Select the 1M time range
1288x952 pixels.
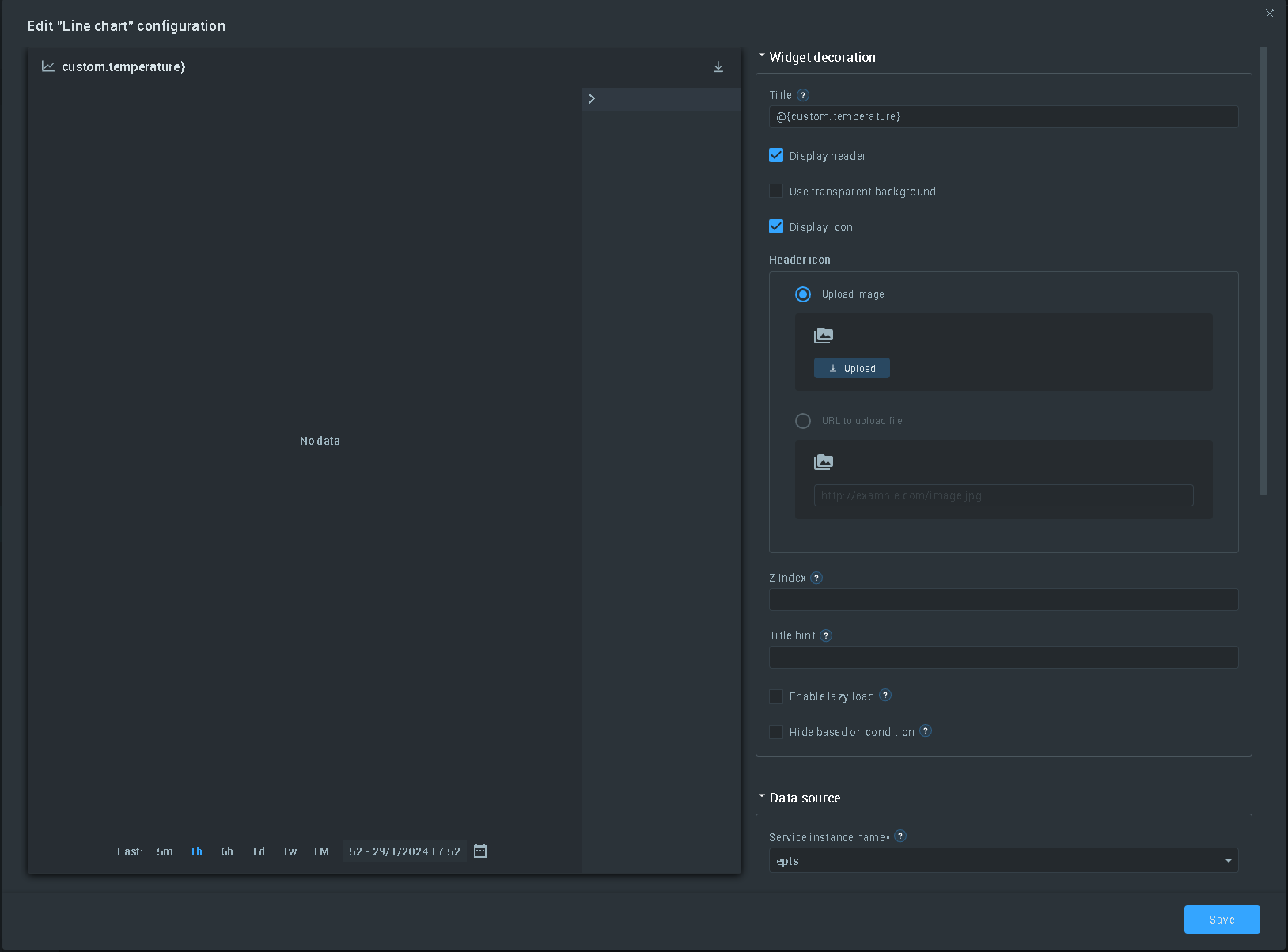tap(321, 851)
